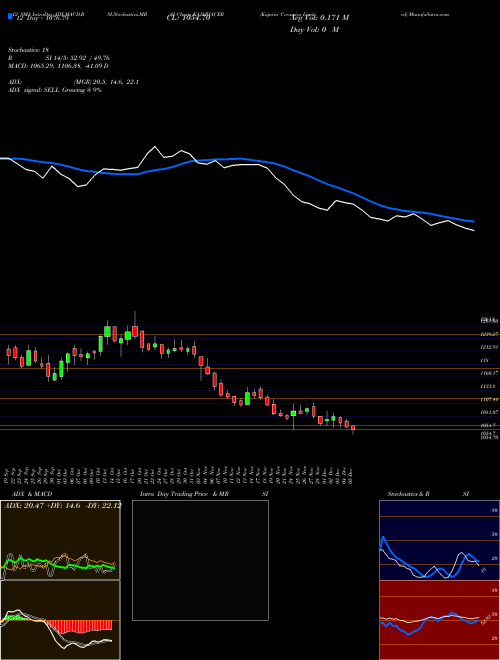Viewport: 500px width, 660px height.
Task: Open the blue Stochastics mini chart
Action: 439,540
